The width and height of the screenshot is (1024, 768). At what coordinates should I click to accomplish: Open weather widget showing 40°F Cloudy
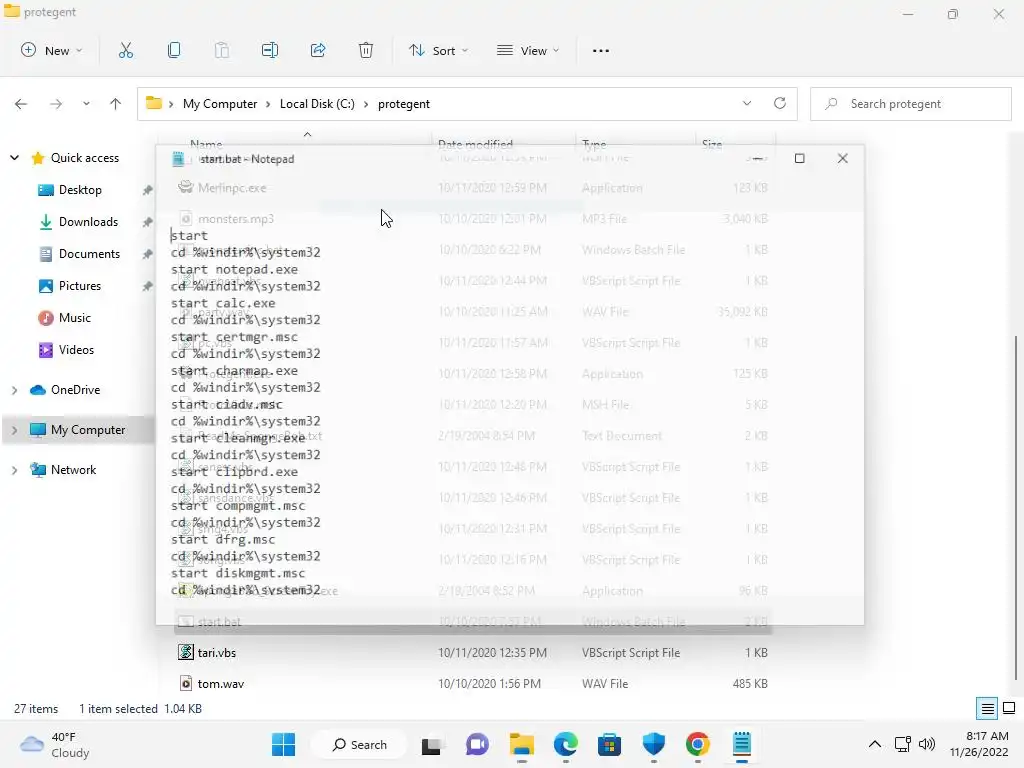coord(56,744)
